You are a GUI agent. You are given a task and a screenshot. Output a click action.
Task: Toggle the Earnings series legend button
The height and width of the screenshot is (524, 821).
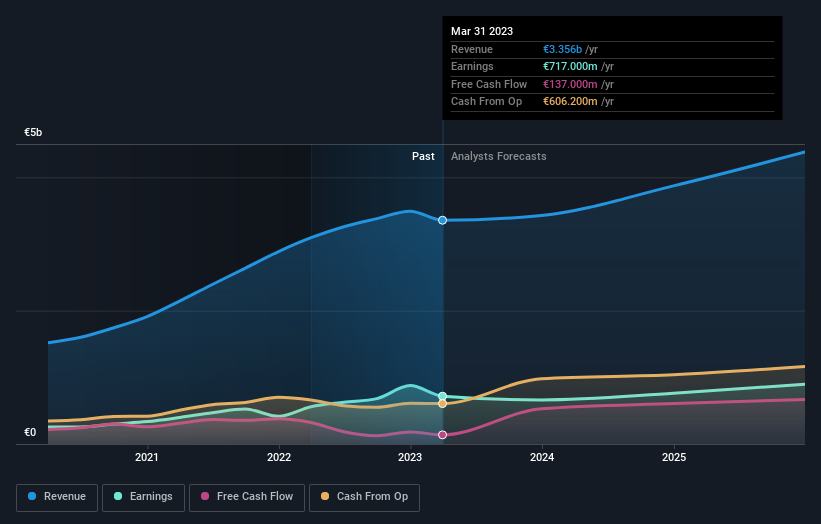pos(143,497)
